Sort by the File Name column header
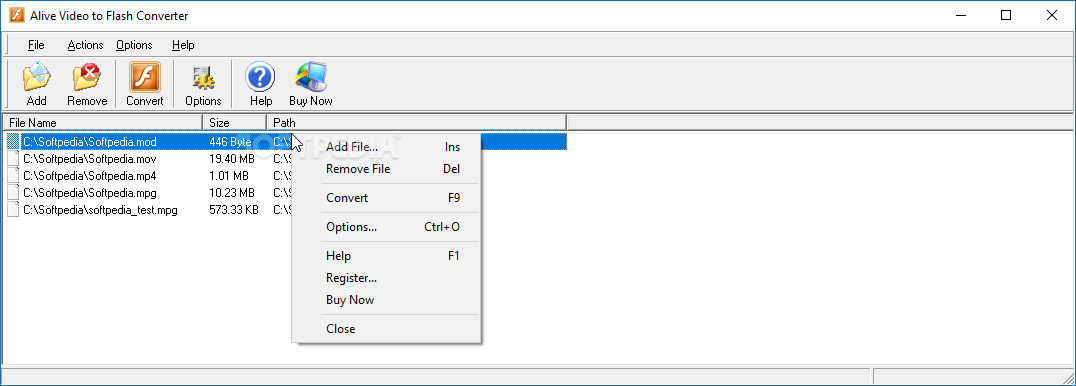Screen dimensions: 1076x386 pyautogui.click(x=103, y=123)
